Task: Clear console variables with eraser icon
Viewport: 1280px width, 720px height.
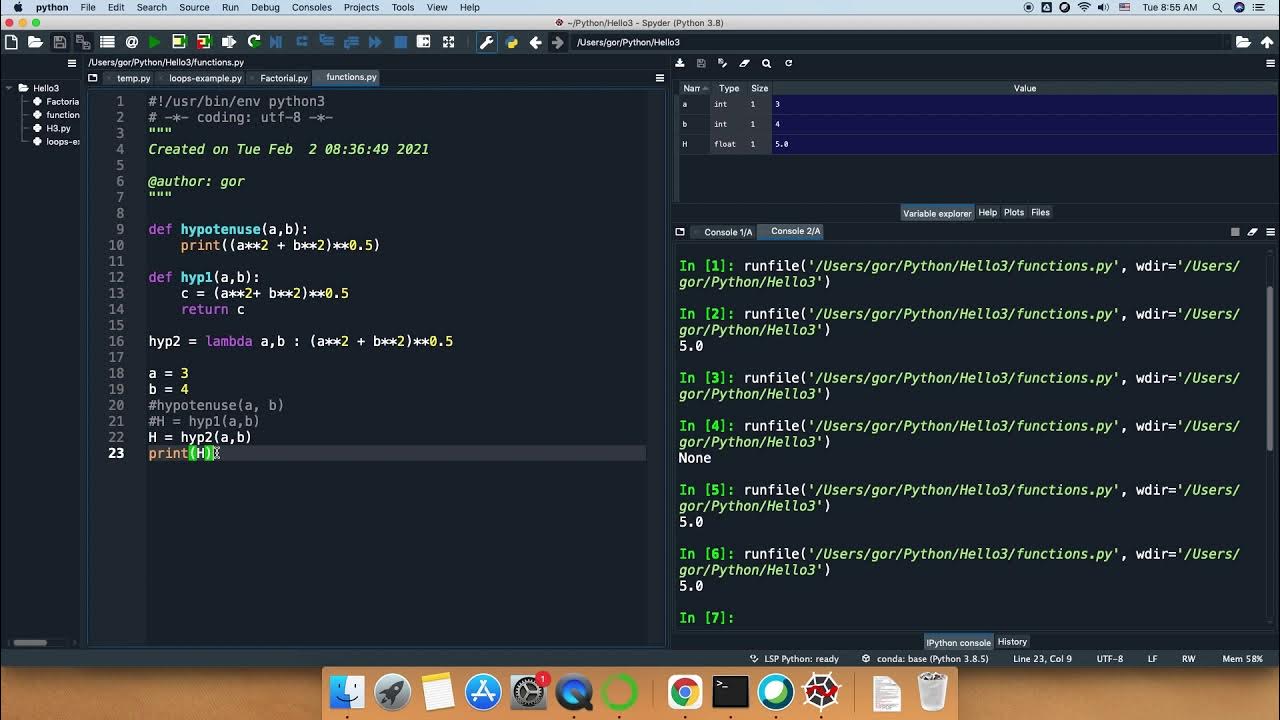Action: pyautogui.click(x=1253, y=232)
